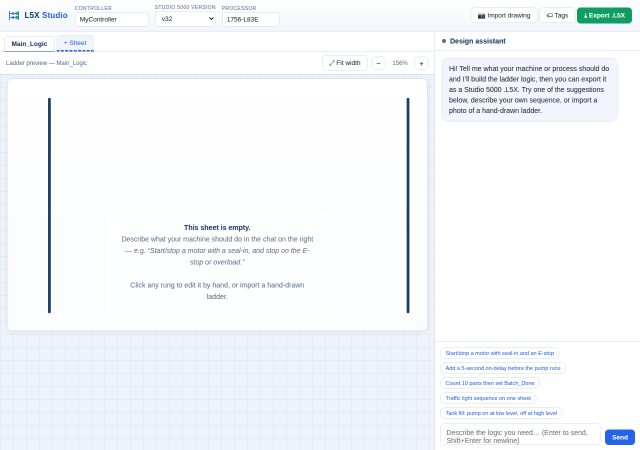Click the Send button
Viewport: 640px width, 450px height.
point(620,437)
